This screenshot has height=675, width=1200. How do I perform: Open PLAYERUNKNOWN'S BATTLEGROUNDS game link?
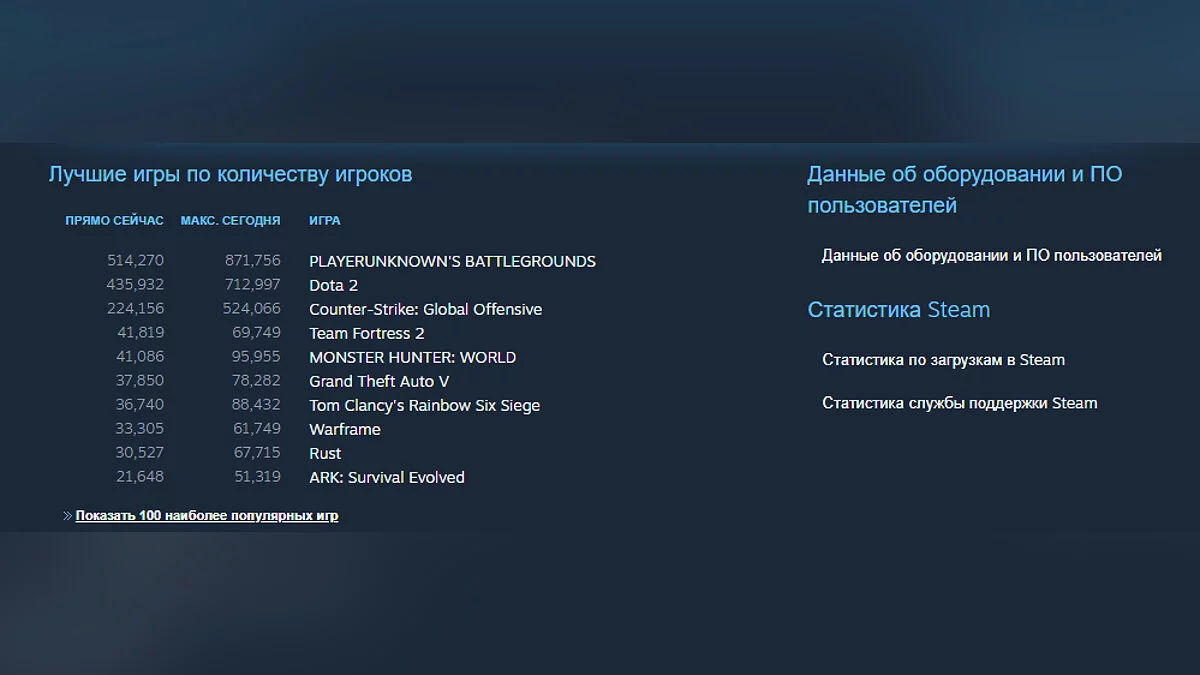(452, 261)
